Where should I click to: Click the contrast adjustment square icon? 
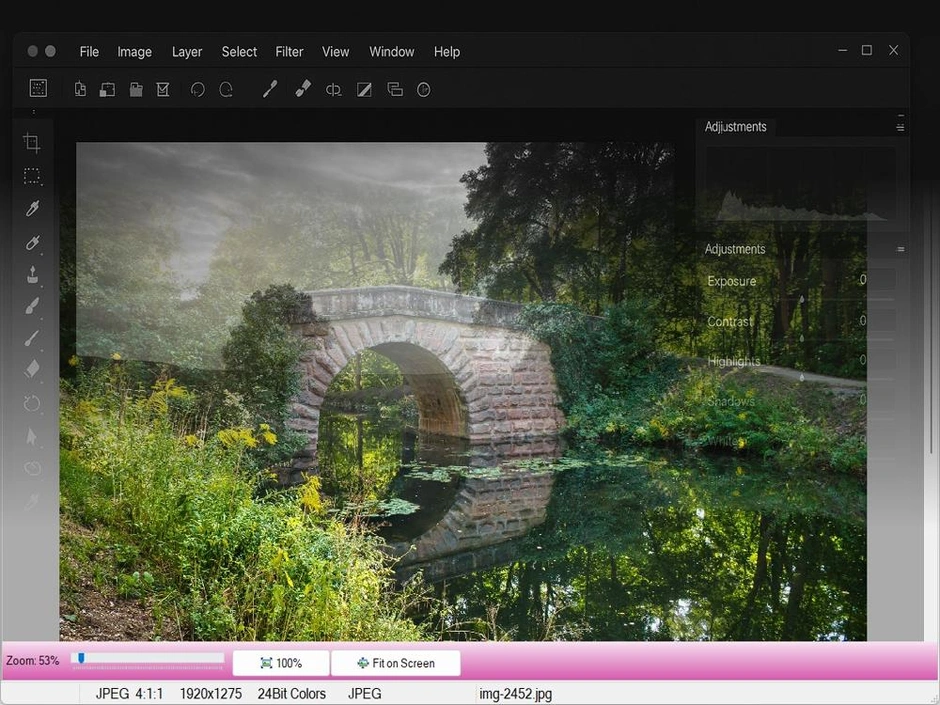click(364, 89)
